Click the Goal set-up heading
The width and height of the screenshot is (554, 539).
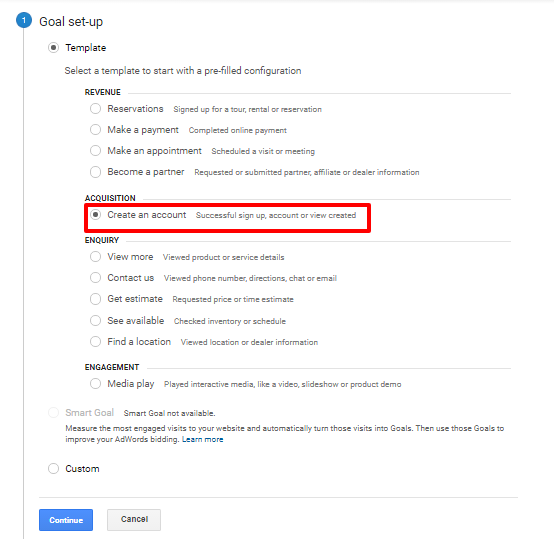tap(71, 22)
